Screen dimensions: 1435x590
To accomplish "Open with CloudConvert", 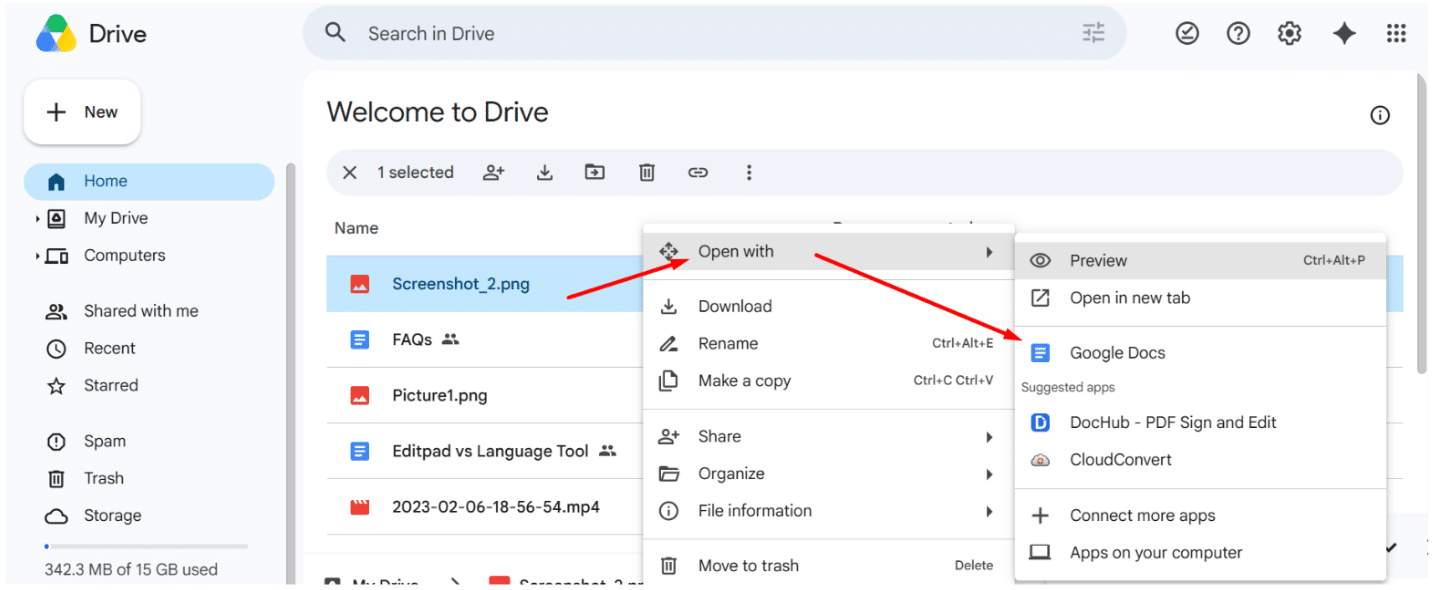I will click(x=1200, y=459).
